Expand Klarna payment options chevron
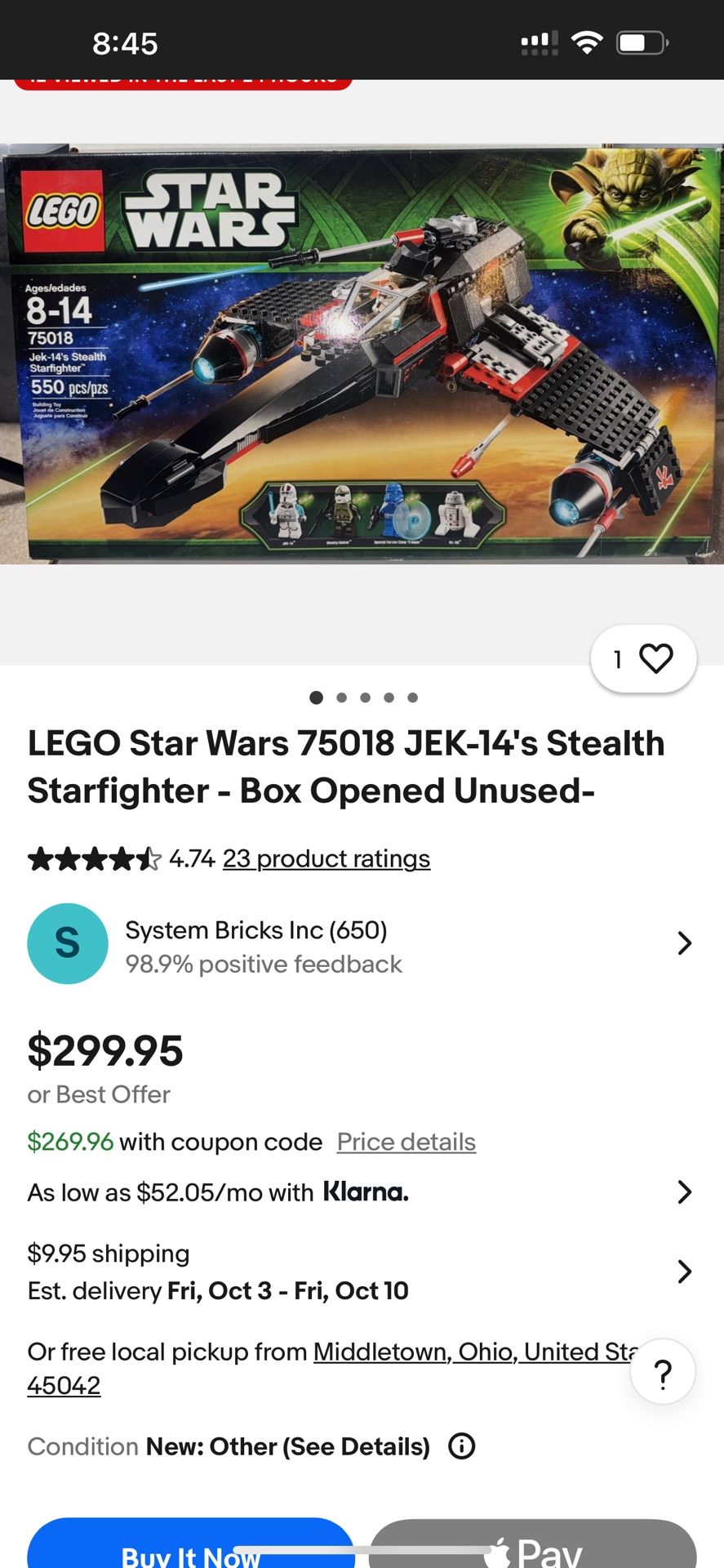724x1568 pixels. (684, 1192)
